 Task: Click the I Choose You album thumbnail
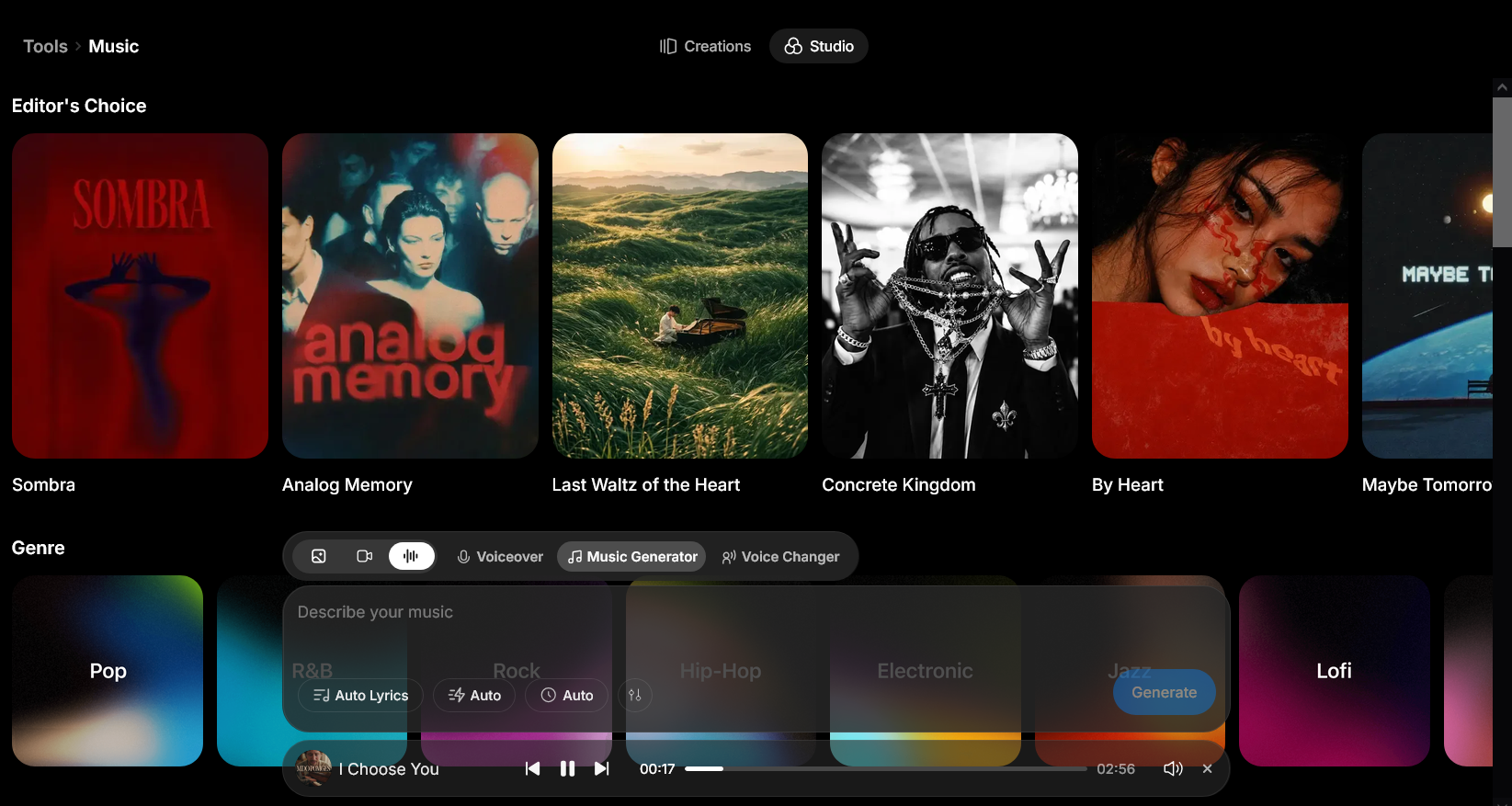(313, 768)
